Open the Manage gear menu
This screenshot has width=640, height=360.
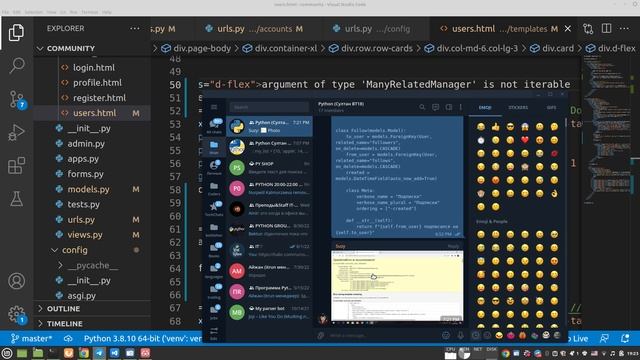(x=17, y=314)
